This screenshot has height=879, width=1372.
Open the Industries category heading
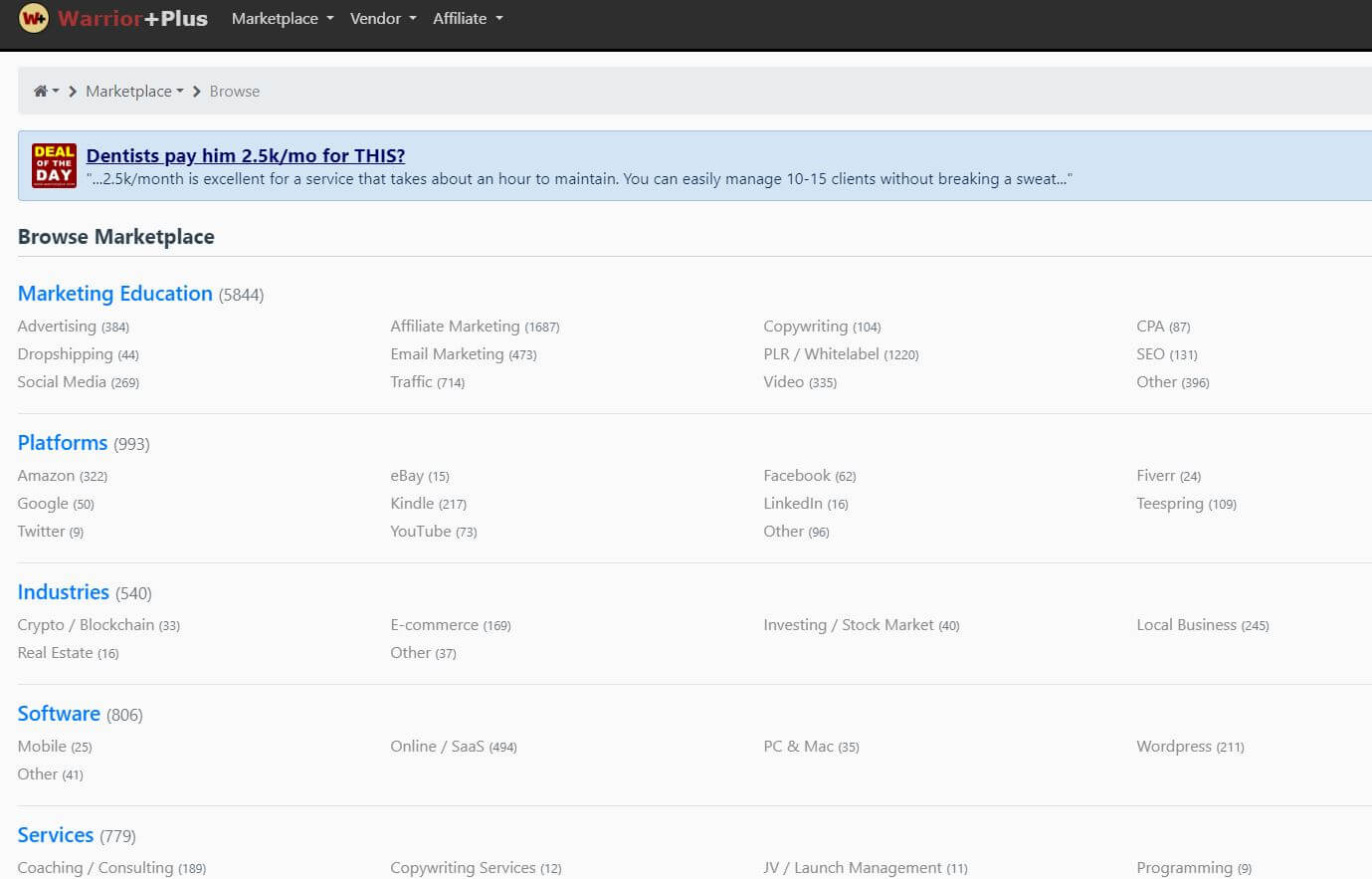(x=64, y=592)
